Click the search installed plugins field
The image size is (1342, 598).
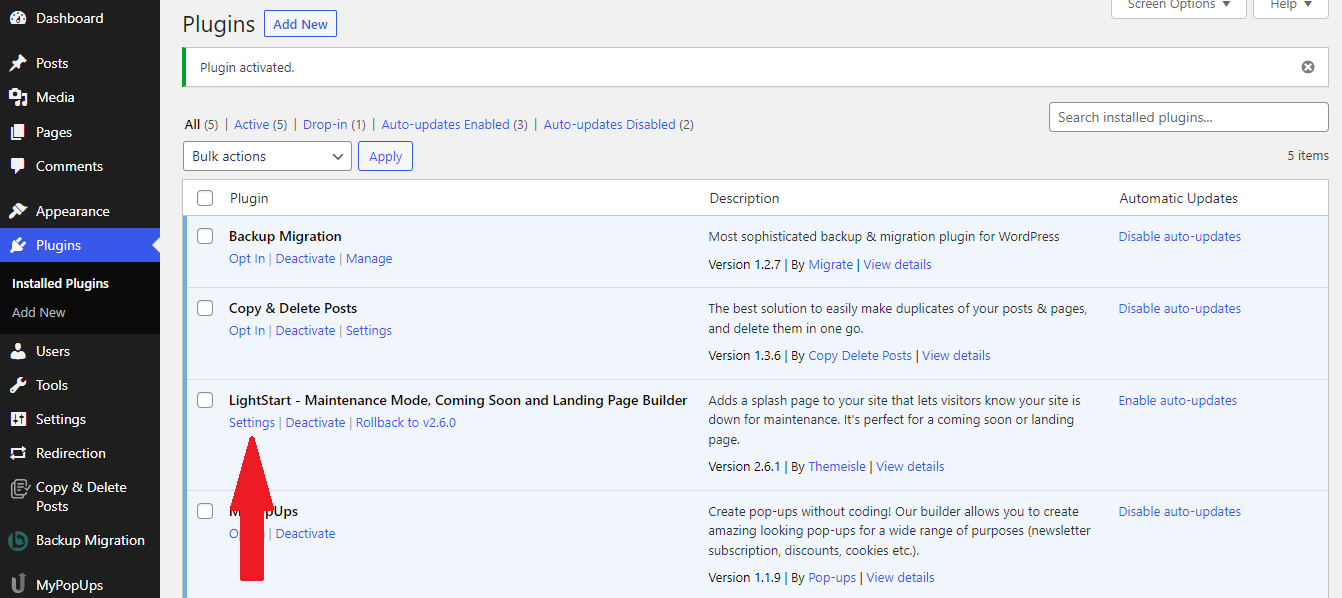coord(1188,117)
